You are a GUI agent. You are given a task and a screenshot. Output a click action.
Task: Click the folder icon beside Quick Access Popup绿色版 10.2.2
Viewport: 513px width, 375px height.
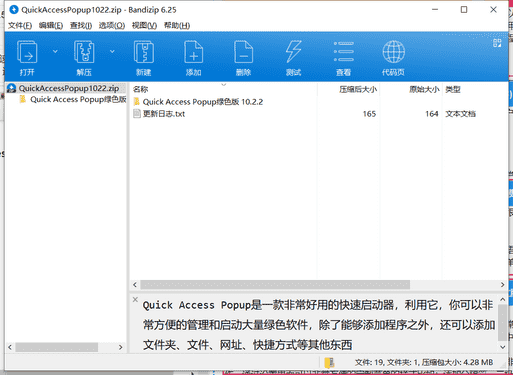pyautogui.click(x=137, y=102)
